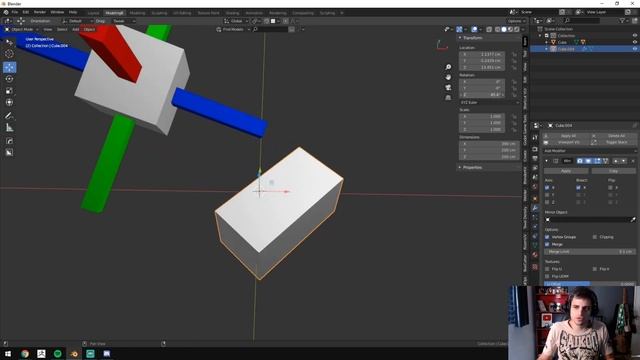640x360 pixels.
Task: Switch to the Layout workspace tab
Action: (93, 13)
